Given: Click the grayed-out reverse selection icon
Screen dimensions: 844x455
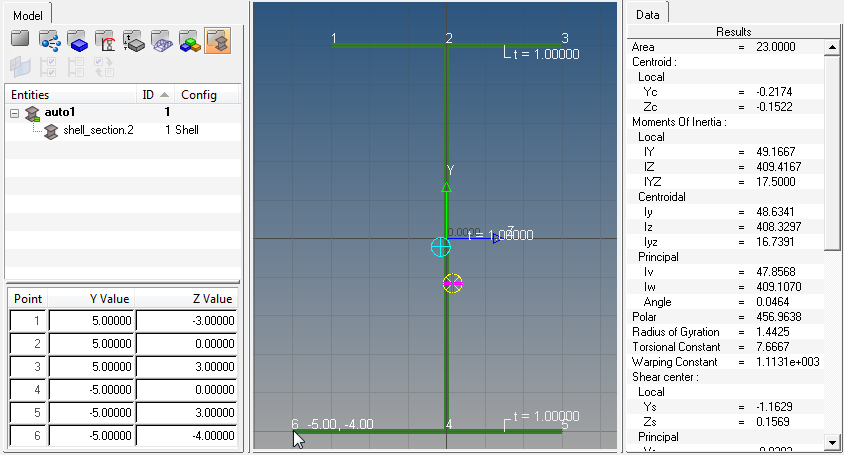Looking at the screenshot, I should 104,67.
